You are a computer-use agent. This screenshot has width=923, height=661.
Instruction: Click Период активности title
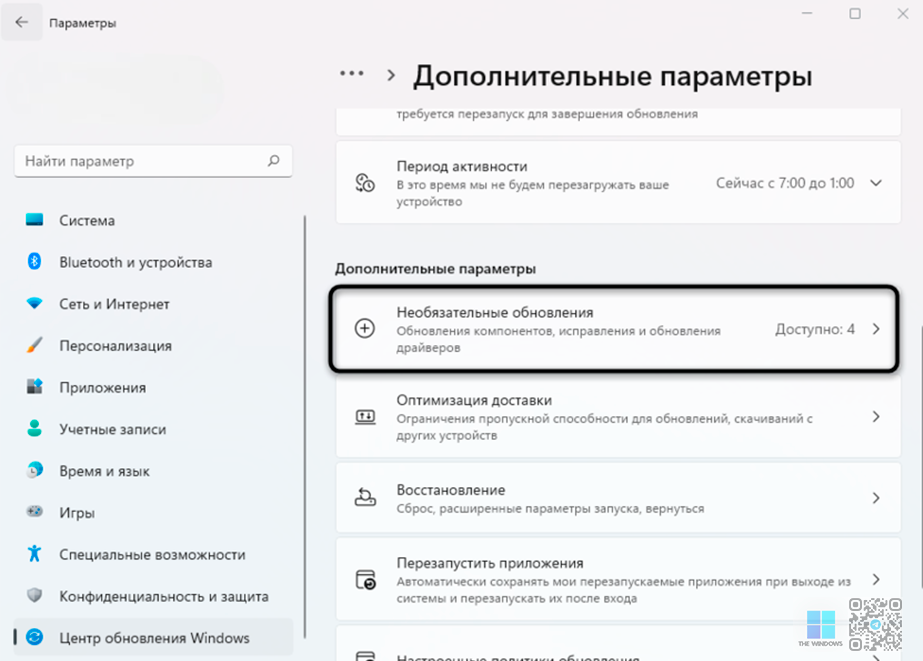pyautogui.click(x=462, y=167)
